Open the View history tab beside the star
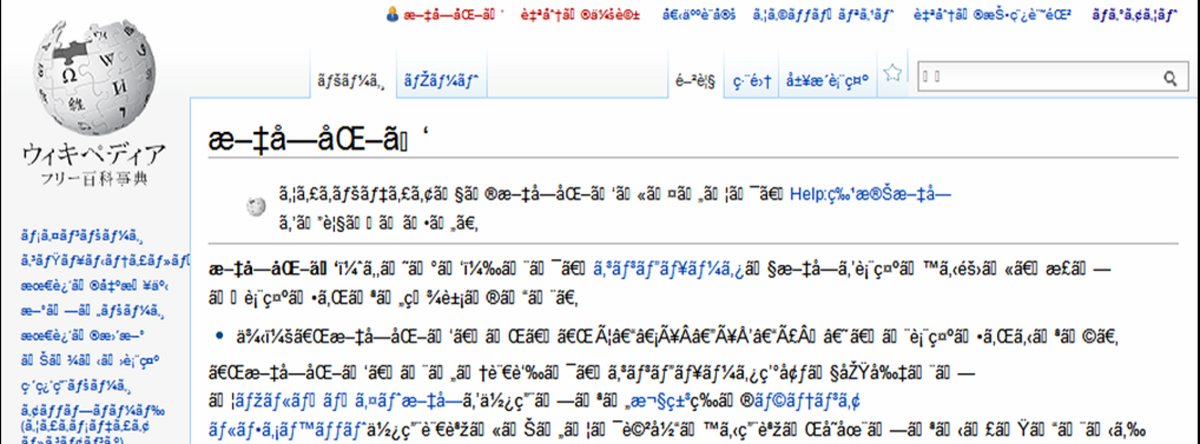 tap(827, 77)
